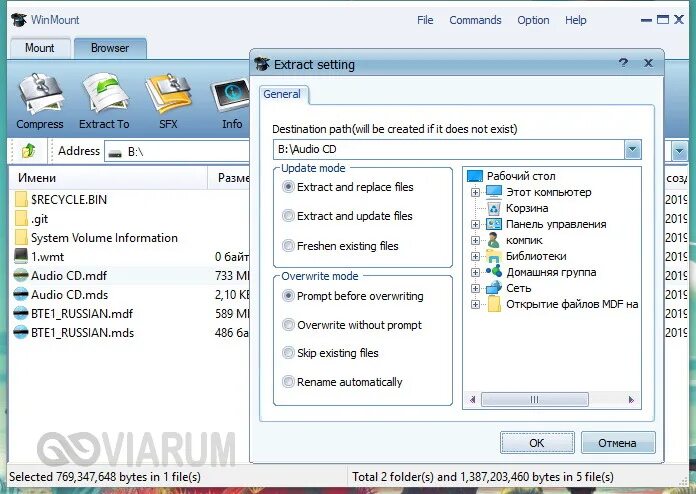Viewport: 696px width, 494px height.
Task: Click the $RECYCLE.BIN folder icon
Action: click(21, 199)
